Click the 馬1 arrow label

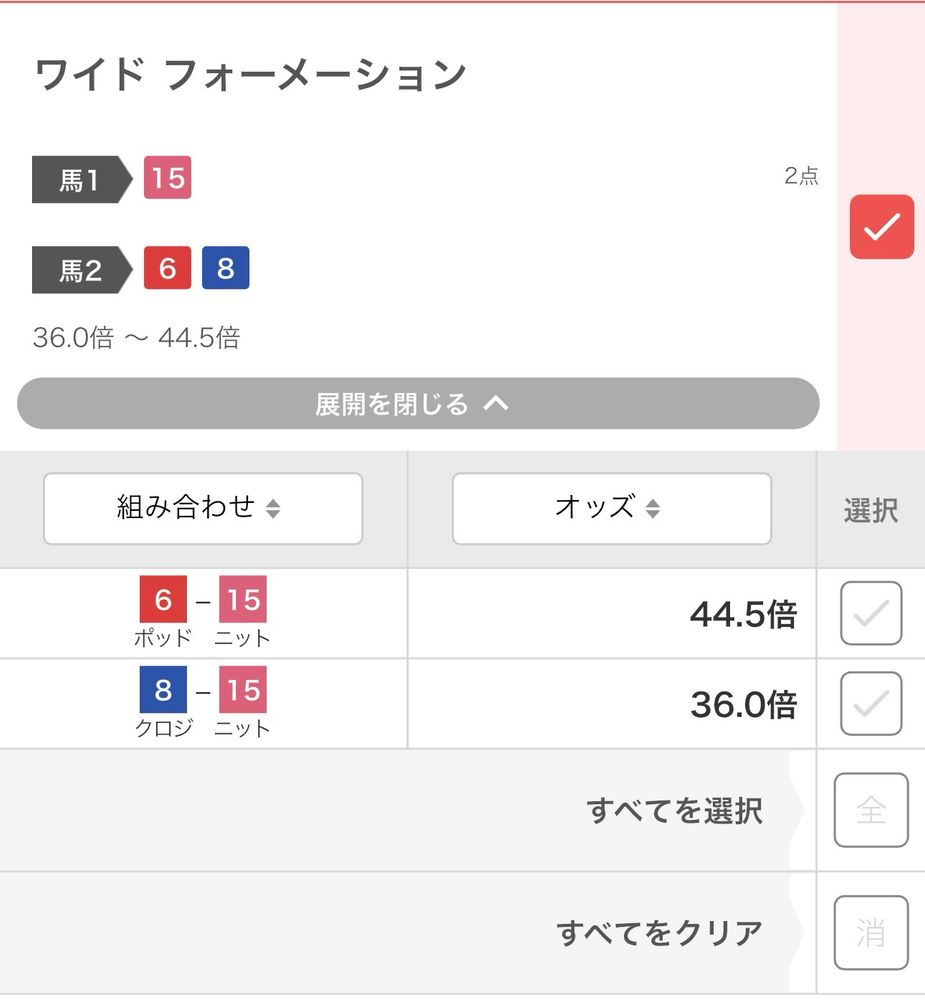pyautogui.click(x=82, y=179)
